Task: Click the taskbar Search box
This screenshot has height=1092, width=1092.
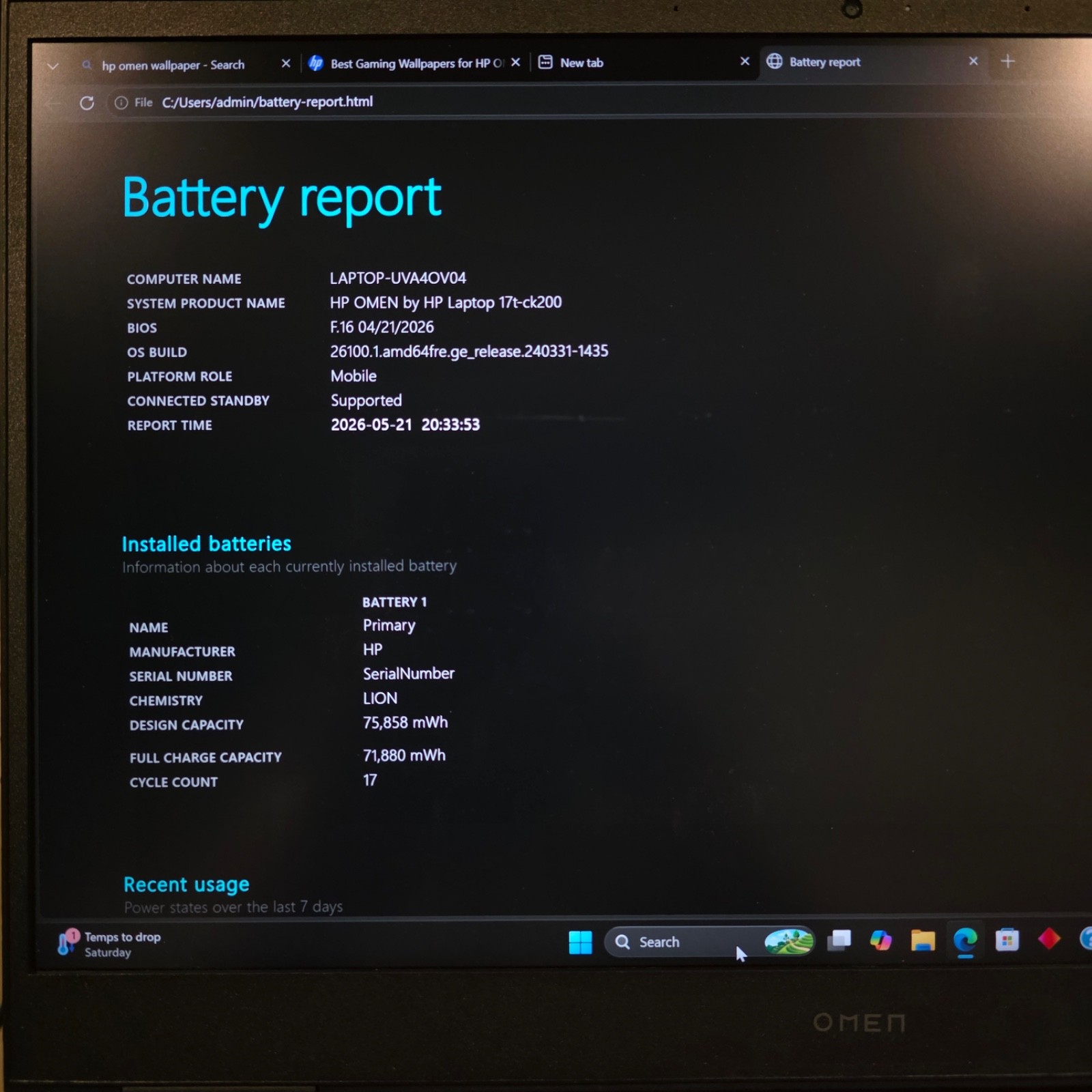Action: [710, 942]
